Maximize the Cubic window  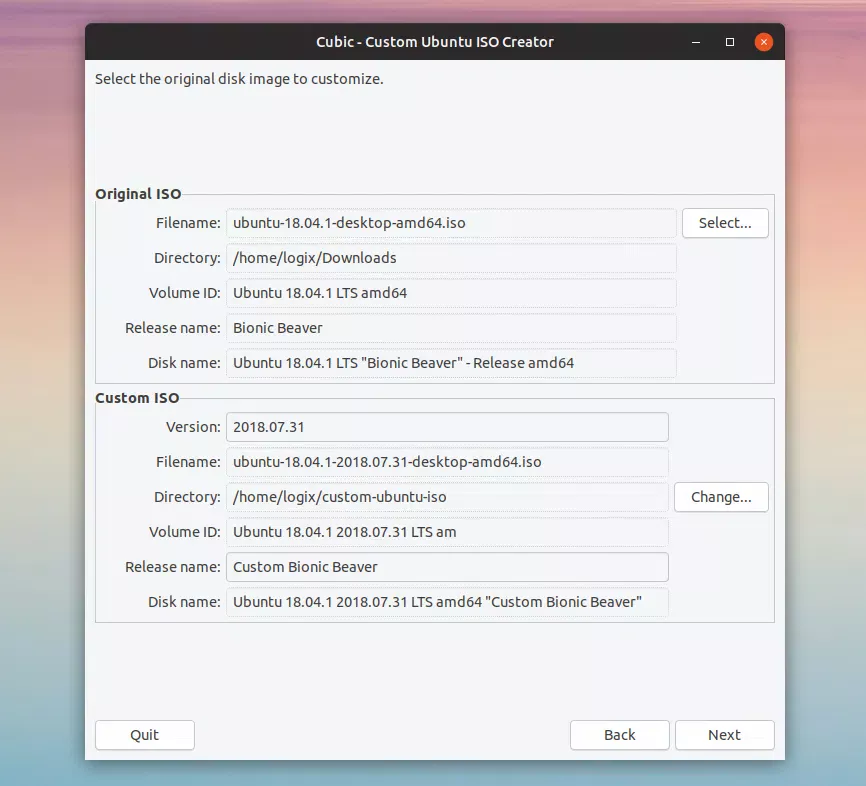[730, 42]
